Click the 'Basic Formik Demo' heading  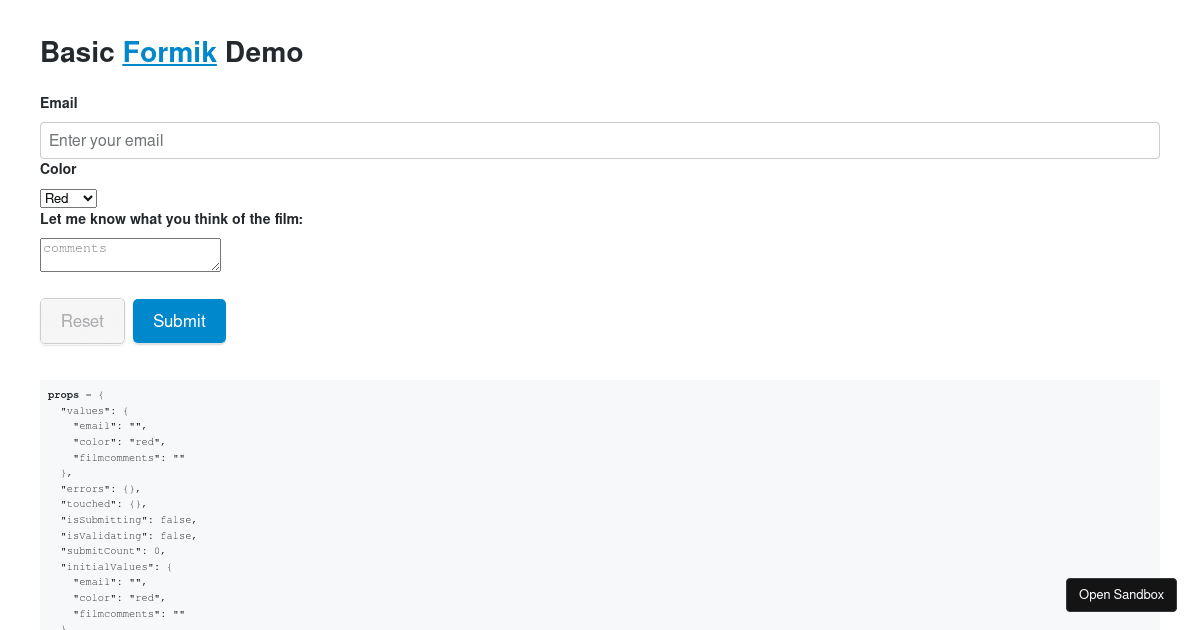[170, 52]
